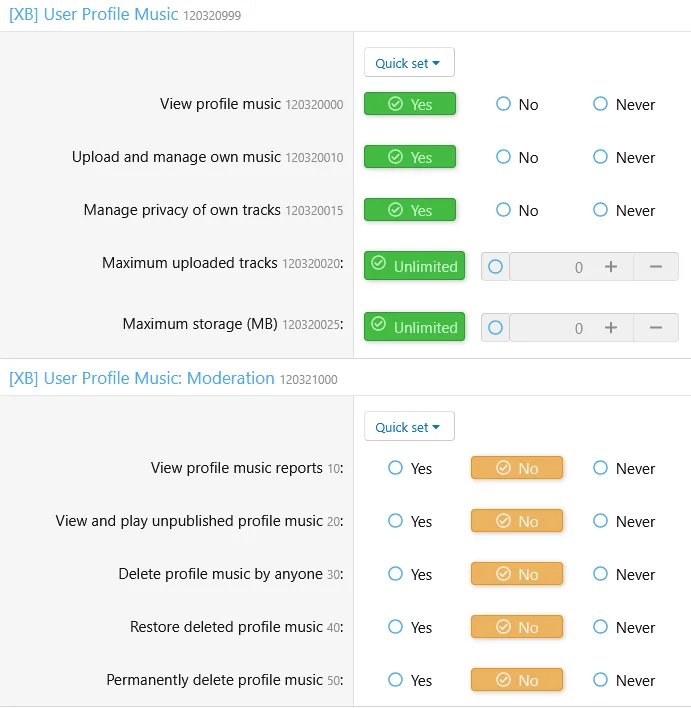Click the Maximum storage (MB) number field
The width and height of the screenshot is (691, 708).
(549, 327)
